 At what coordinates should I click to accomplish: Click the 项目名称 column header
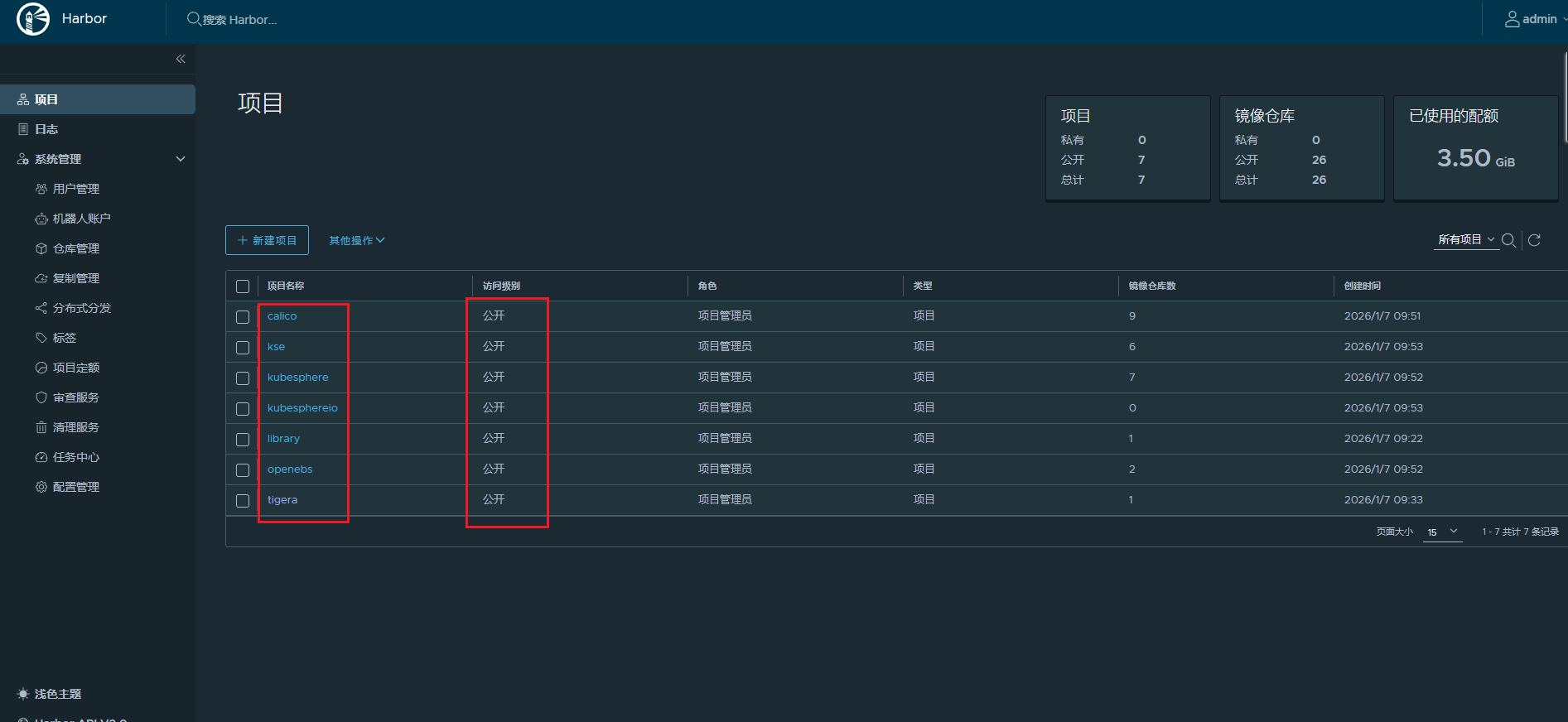[286, 286]
